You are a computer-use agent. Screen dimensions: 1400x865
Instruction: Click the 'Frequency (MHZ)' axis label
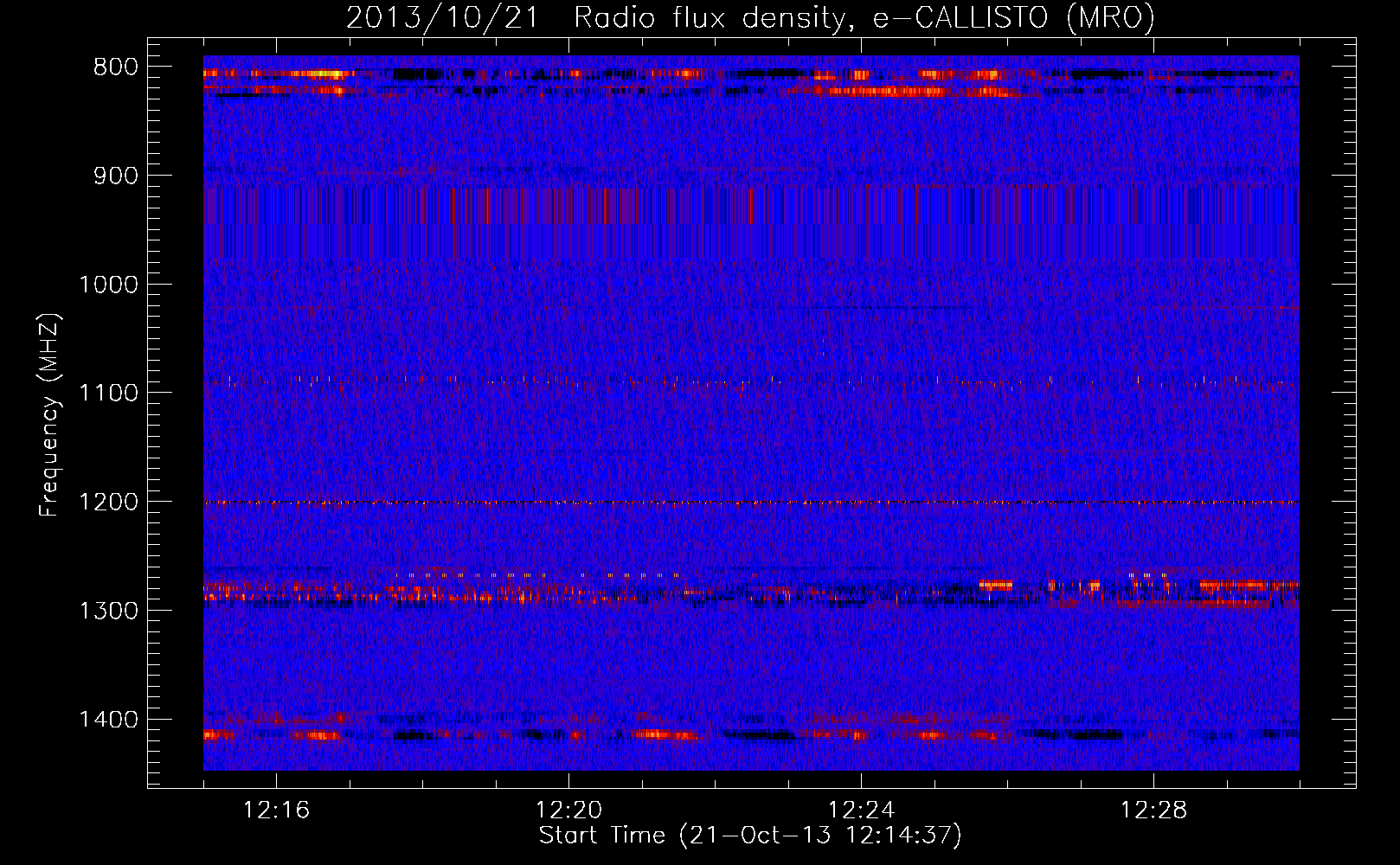(x=49, y=415)
